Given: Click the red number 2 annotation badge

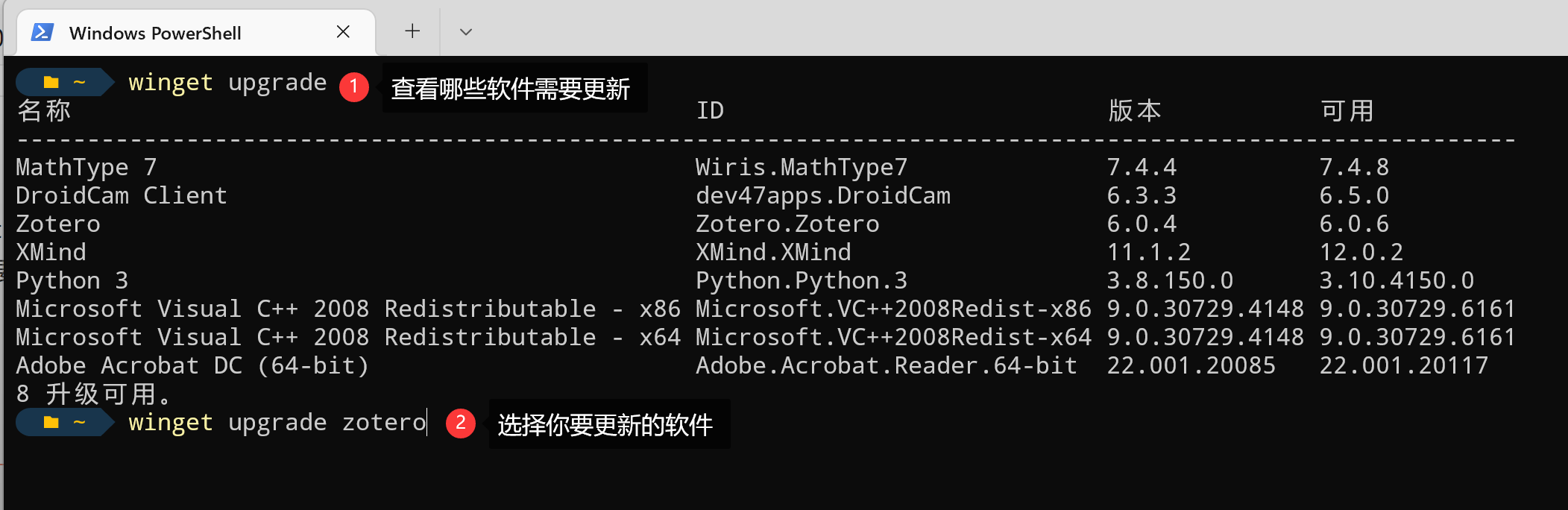Looking at the screenshot, I should [461, 423].
